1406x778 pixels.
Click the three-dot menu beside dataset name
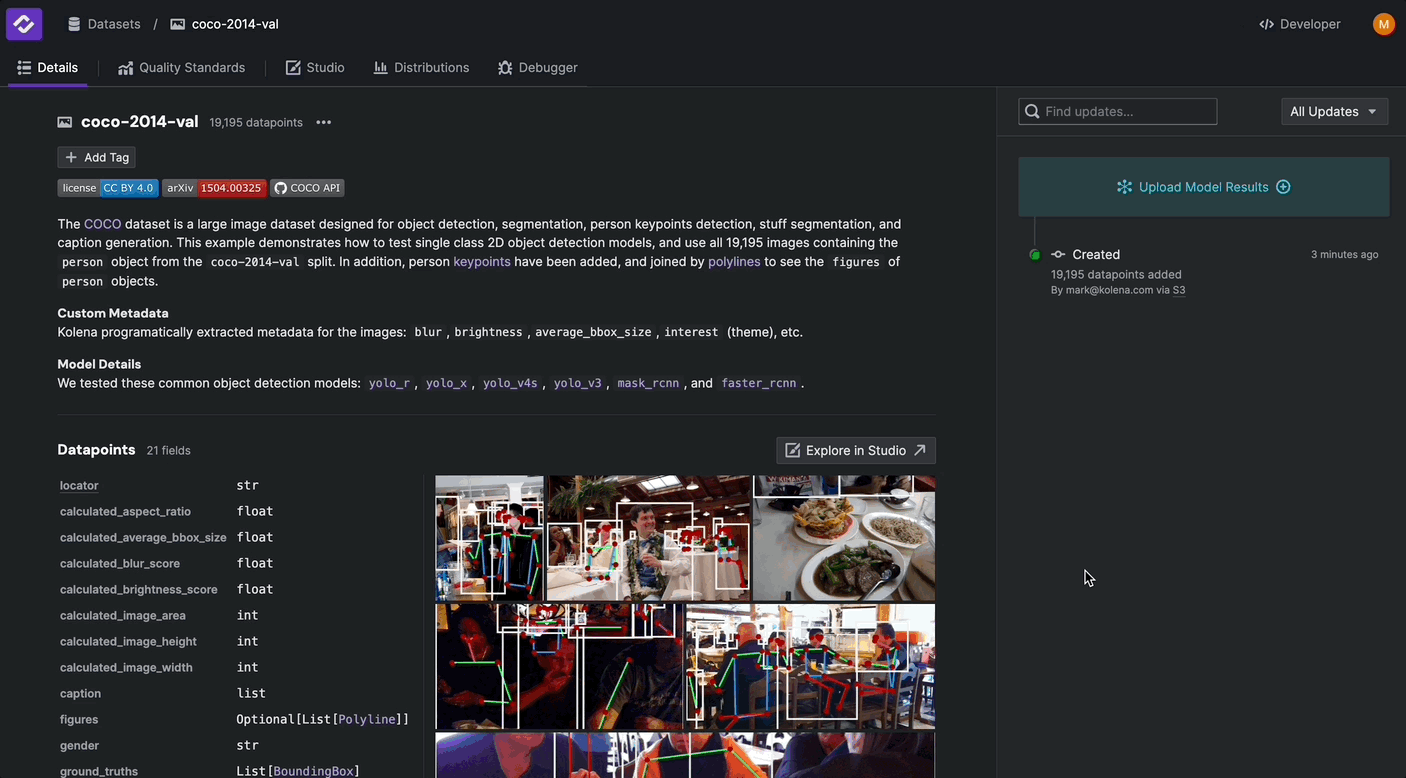[x=323, y=123]
